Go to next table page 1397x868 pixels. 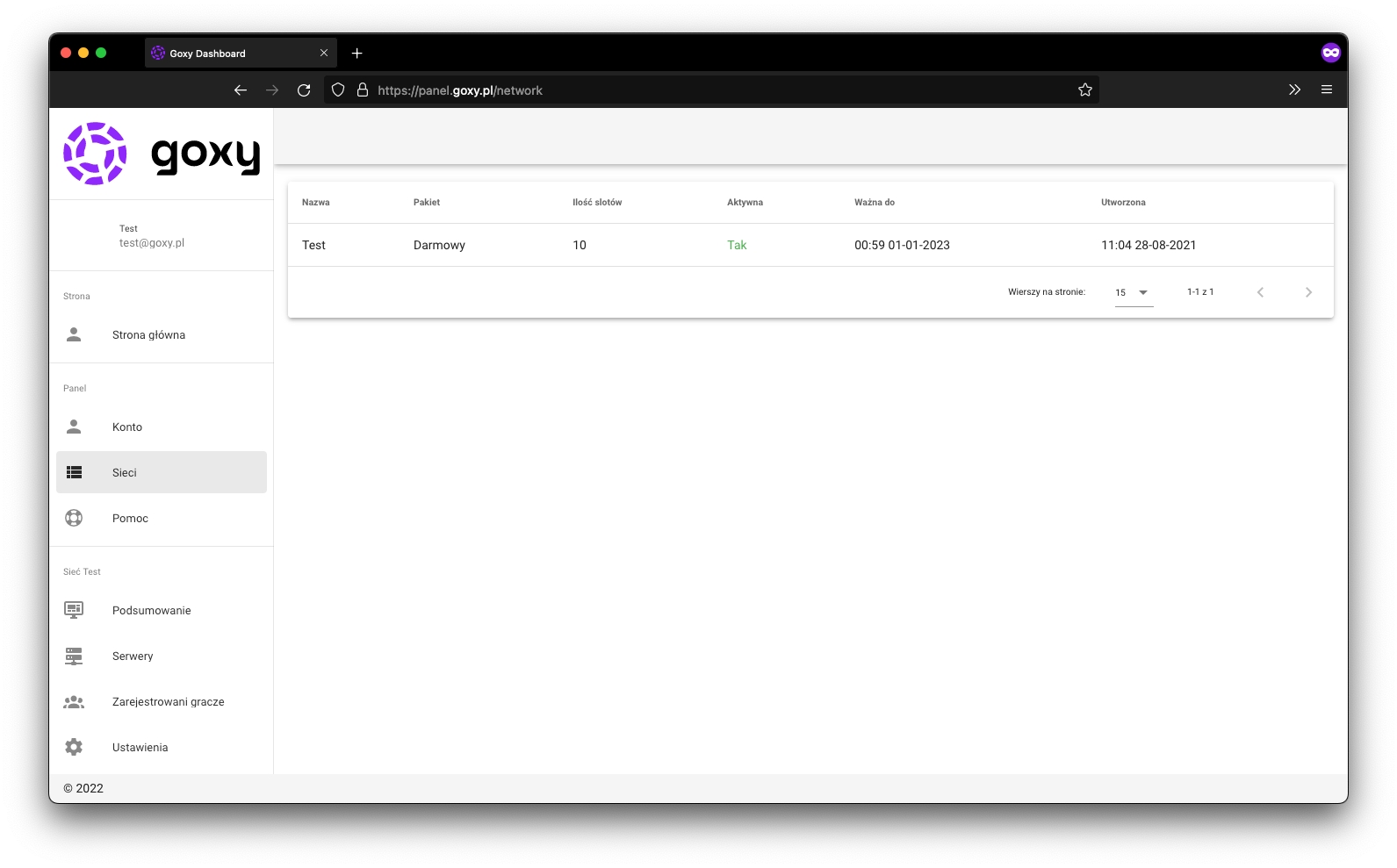(x=1308, y=292)
